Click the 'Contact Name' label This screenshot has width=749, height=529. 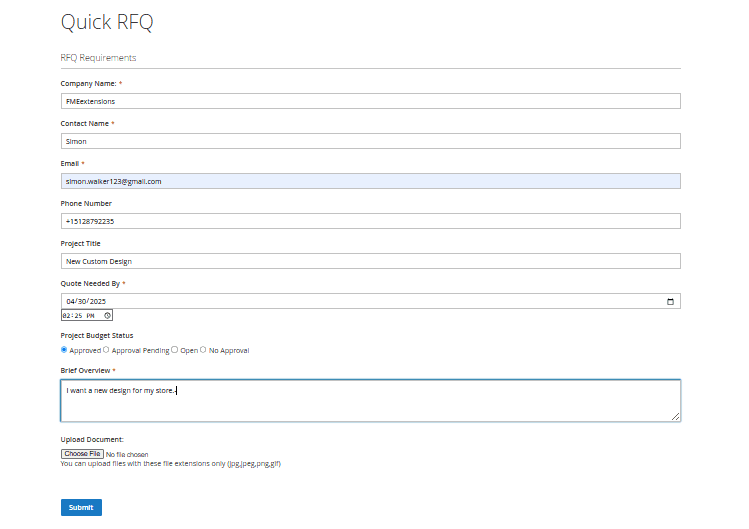85,123
